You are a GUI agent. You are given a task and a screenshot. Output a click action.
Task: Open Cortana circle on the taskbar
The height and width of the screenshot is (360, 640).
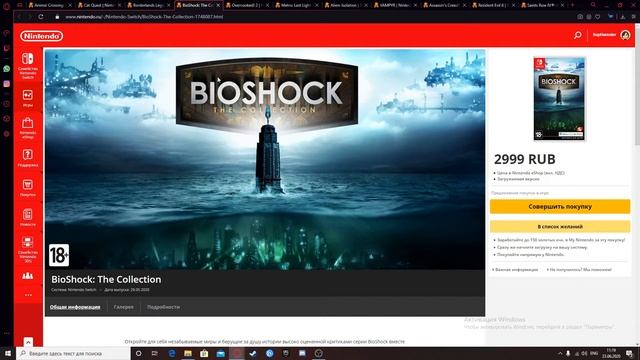[138, 353]
